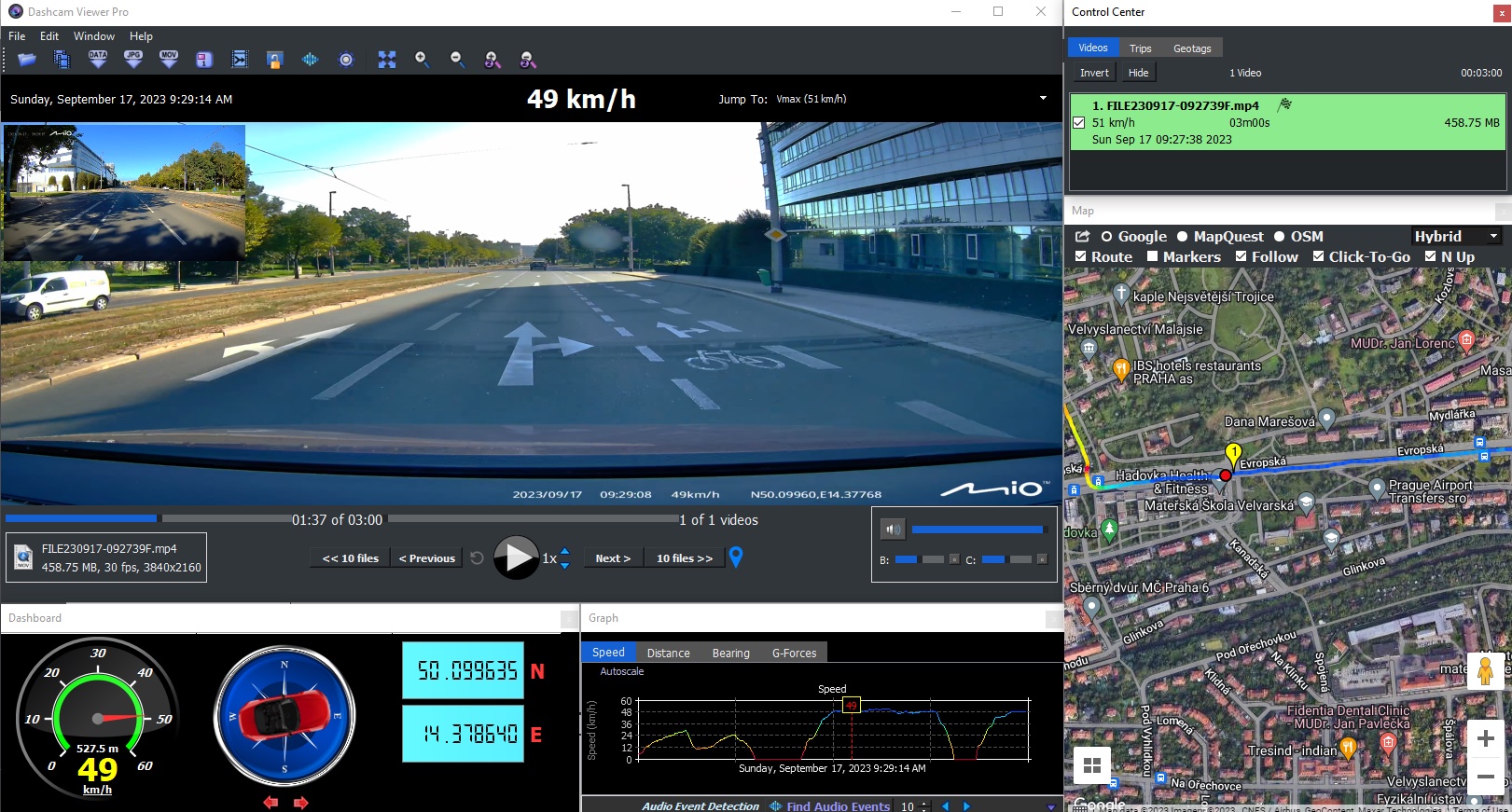The height and width of the screenshot is (812, 1512).
Task: Click the export JPG toolbar icon
Action: pos(133,60)
